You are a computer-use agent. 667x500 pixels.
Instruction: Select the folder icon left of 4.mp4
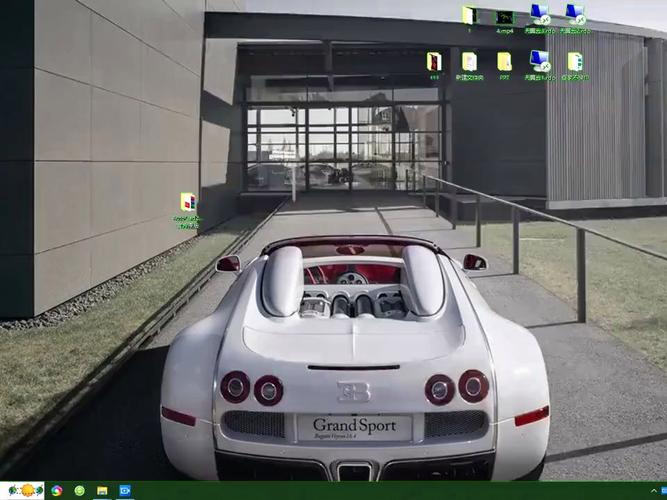point(469,15)
